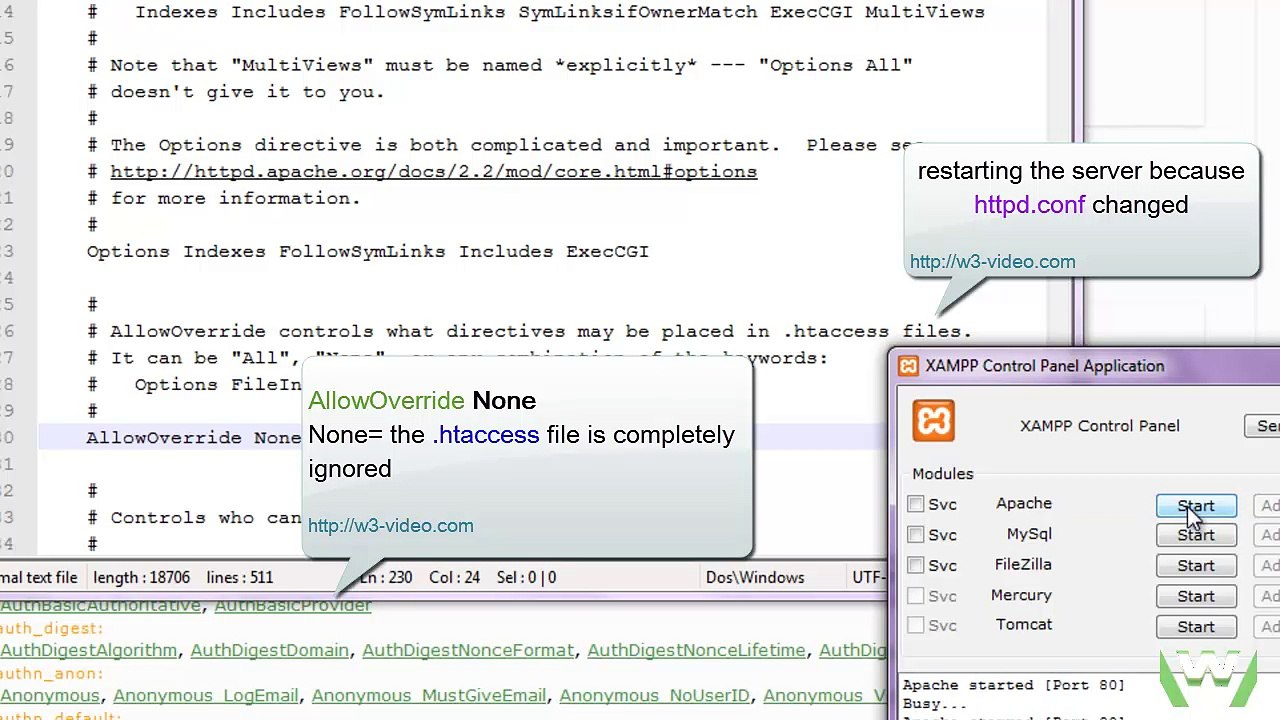Enable Svc checkbox for MySql
1280x720 pixels.
pyautogui.click(x=916, y=535)
